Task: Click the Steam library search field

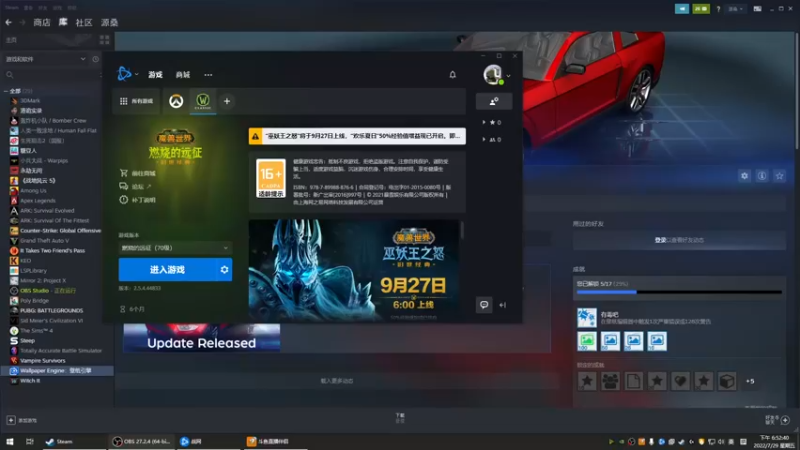Action: pyautogui.click(x=51, y=75)
